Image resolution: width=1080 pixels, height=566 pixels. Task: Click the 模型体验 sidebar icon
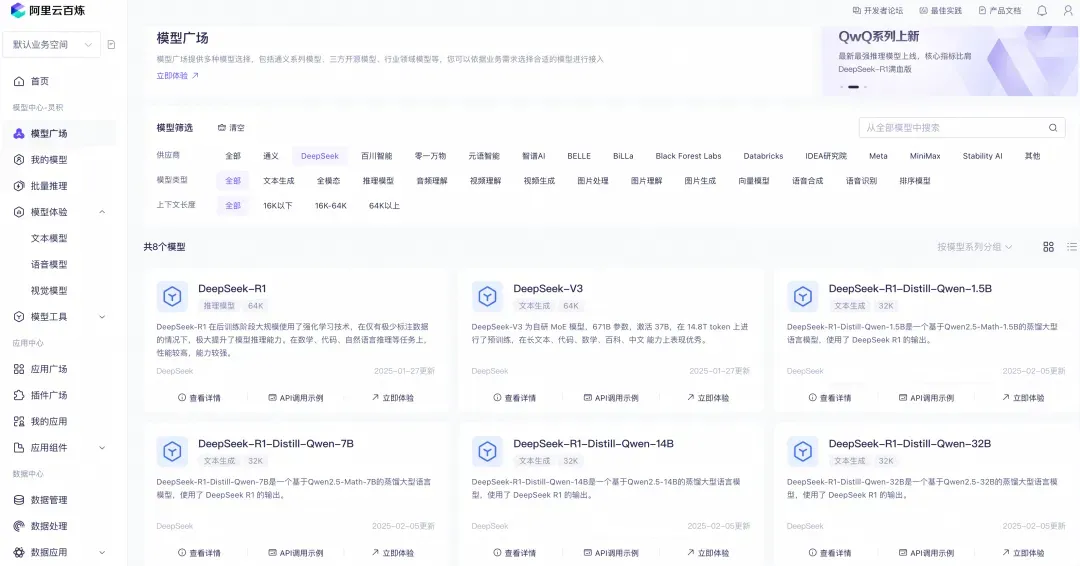(19, 212)
